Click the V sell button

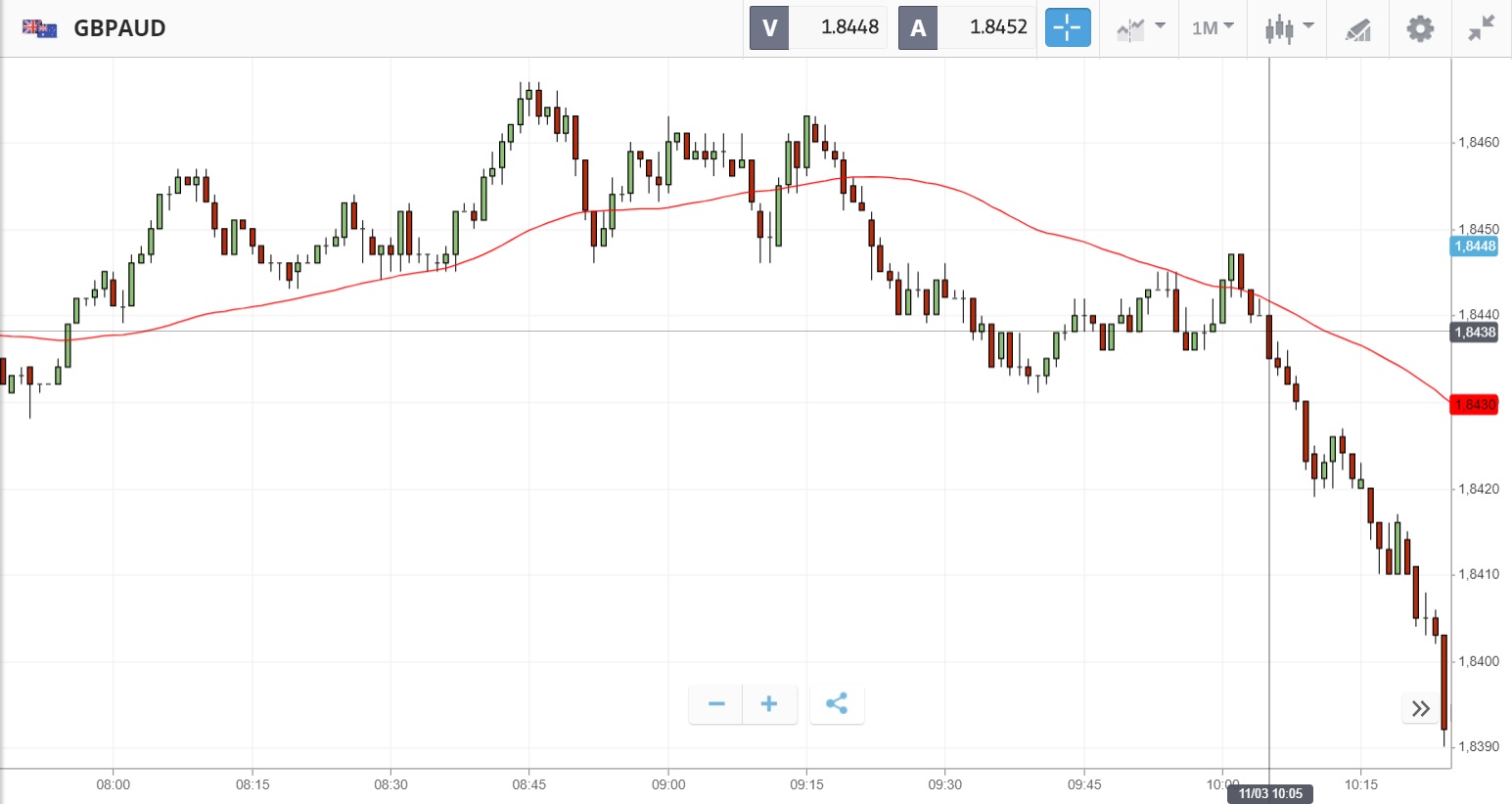(x=769, y=27)
